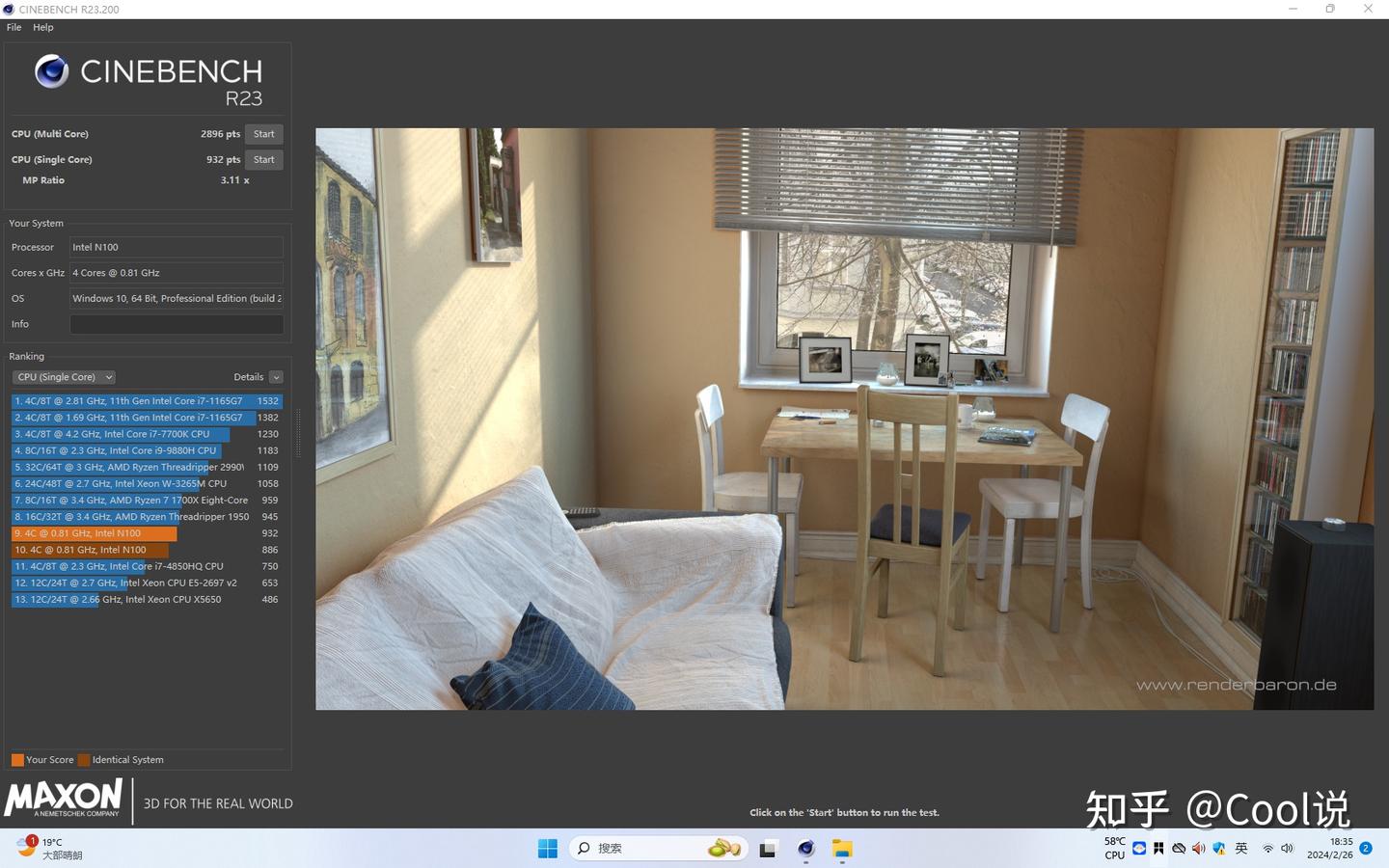Click the black bookmark-shaped tray icon

coord(1158,849)
